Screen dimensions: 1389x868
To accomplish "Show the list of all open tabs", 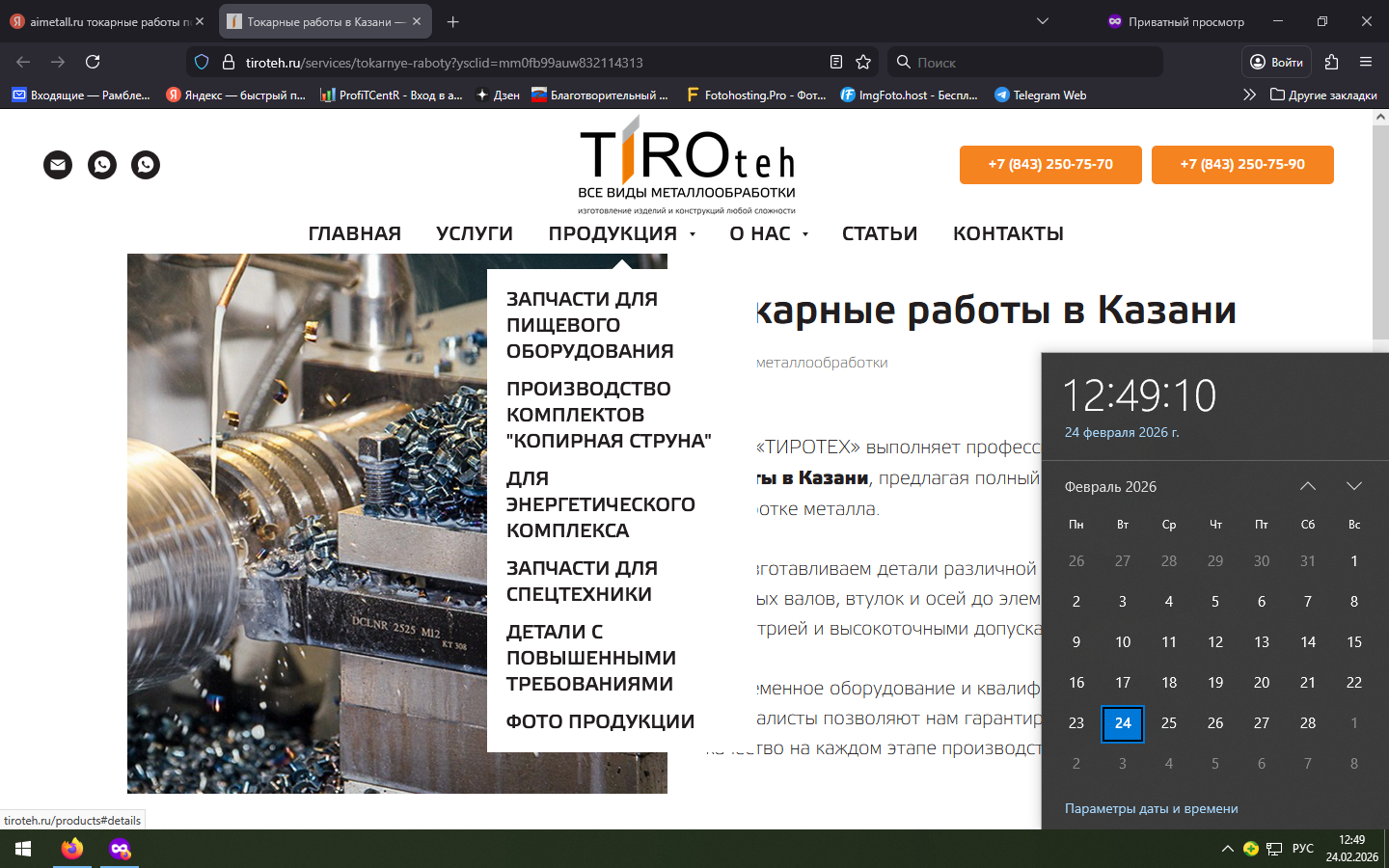I will click(1043, 21).
